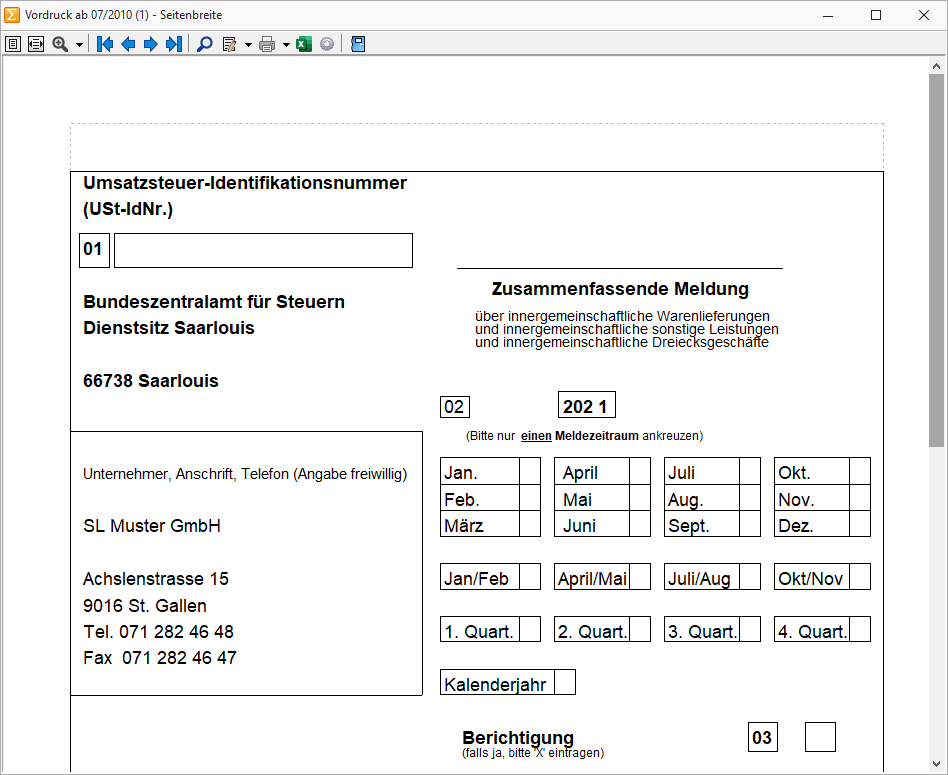Tick the Mai month checkbox

point(640,498)
